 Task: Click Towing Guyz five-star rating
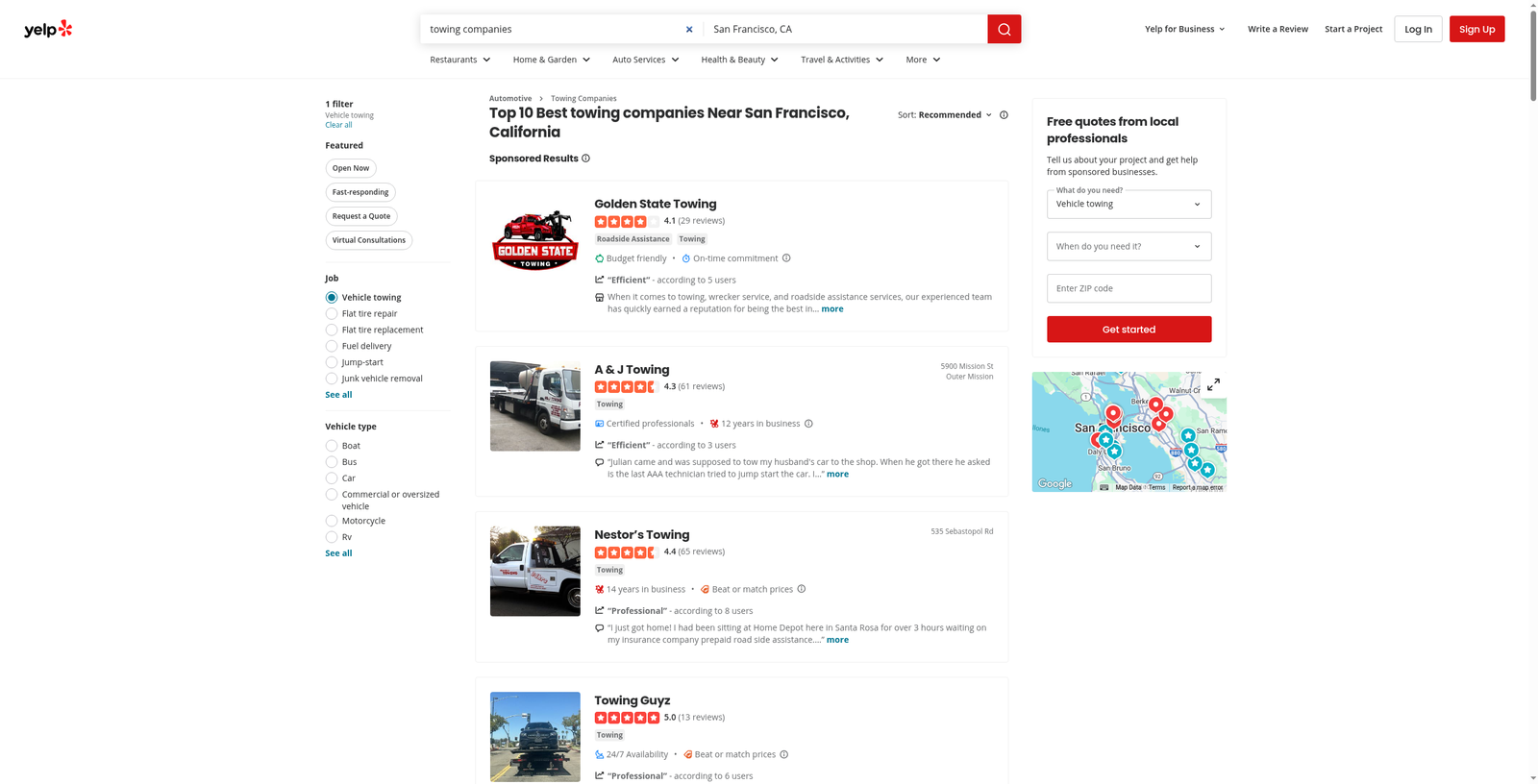tap(627, 718)
